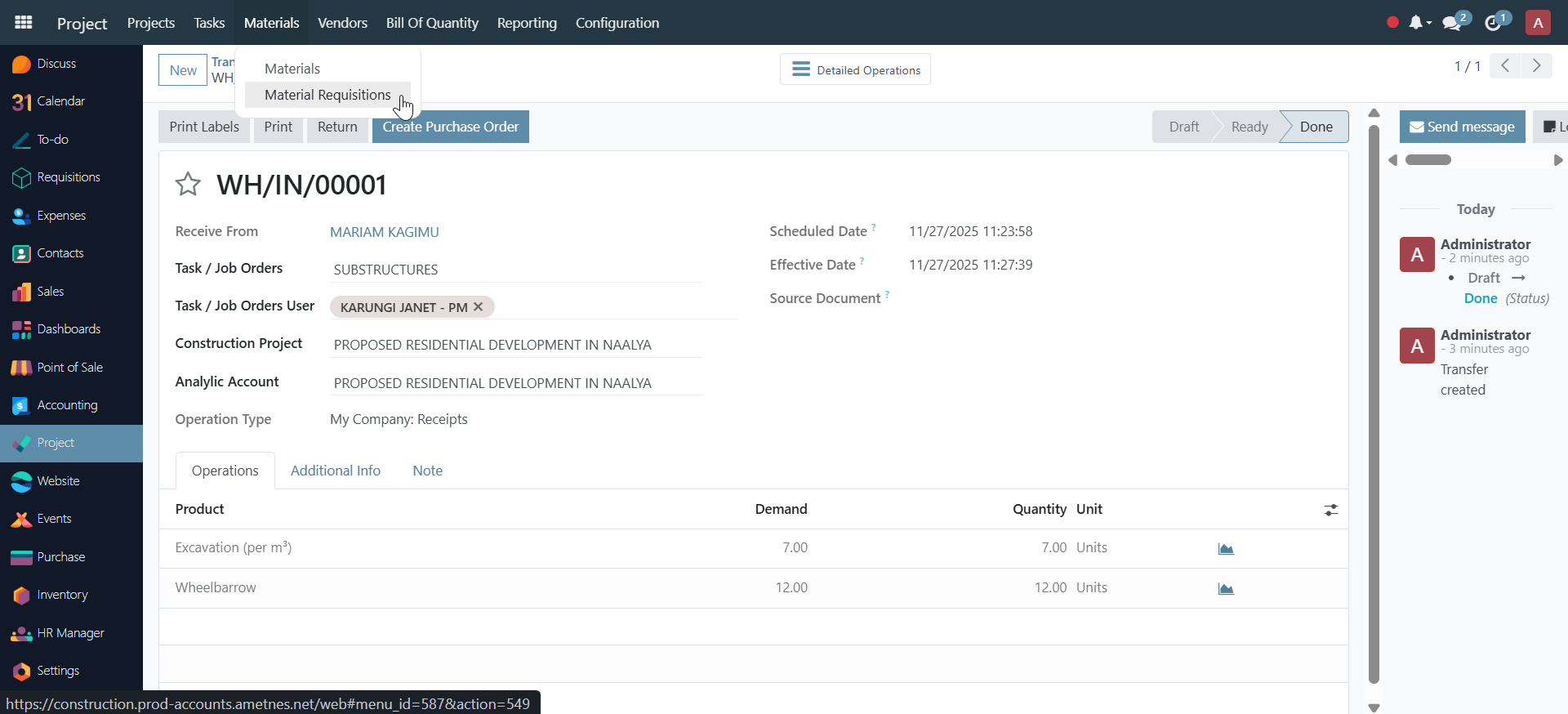Viewport: 1568px width, 714px height.
Task: Select Material Requisitions menu entry
Action: coord(327,95)
